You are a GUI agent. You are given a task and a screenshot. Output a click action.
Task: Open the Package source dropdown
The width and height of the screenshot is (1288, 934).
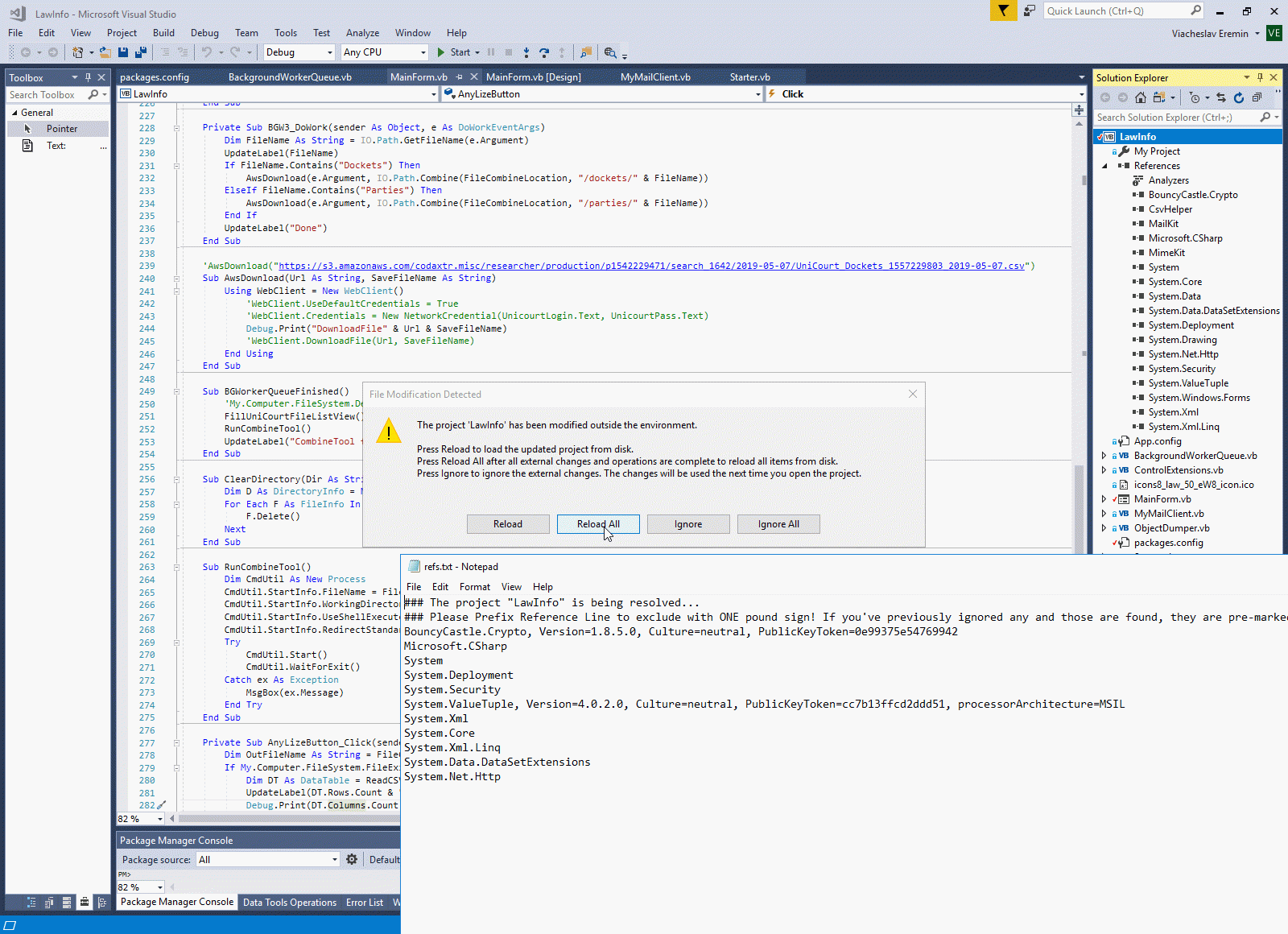click(x=267, y=860)
